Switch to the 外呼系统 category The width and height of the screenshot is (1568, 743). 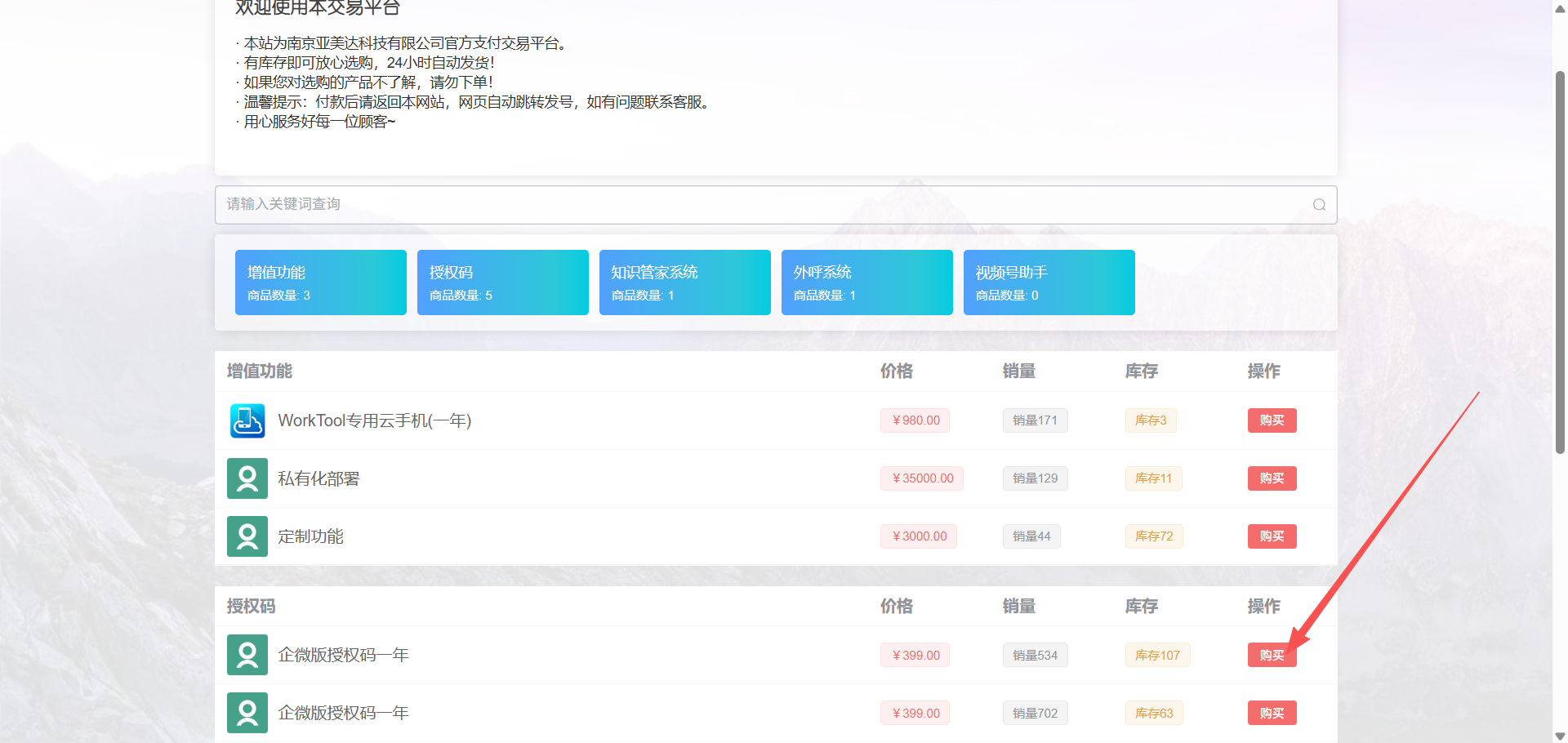pyautogui.click(x=866, y=283)
